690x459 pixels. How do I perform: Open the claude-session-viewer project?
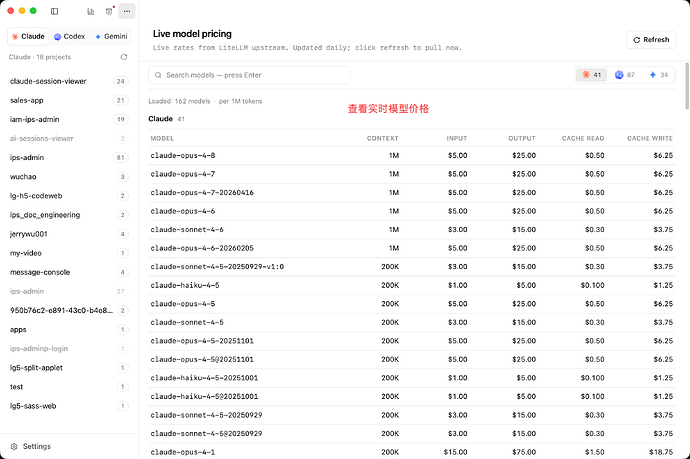69,81
